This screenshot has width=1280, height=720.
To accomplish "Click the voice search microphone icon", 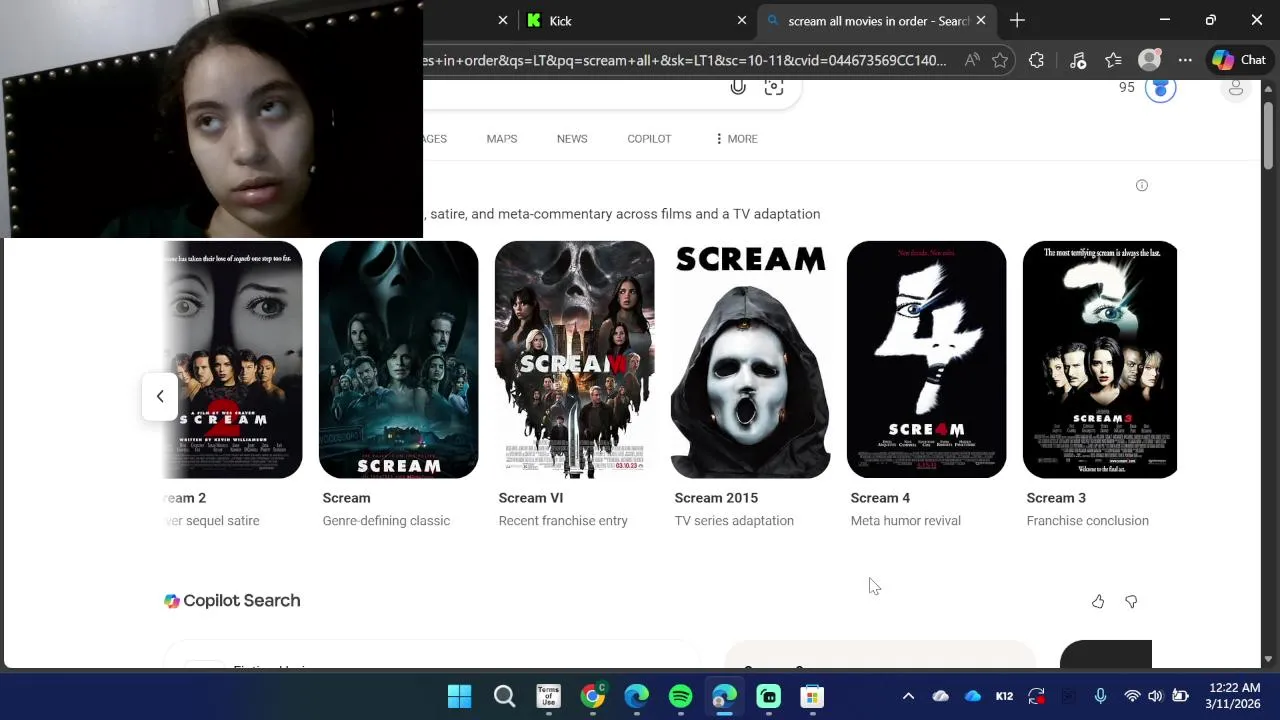I will [x=738, y=87].
